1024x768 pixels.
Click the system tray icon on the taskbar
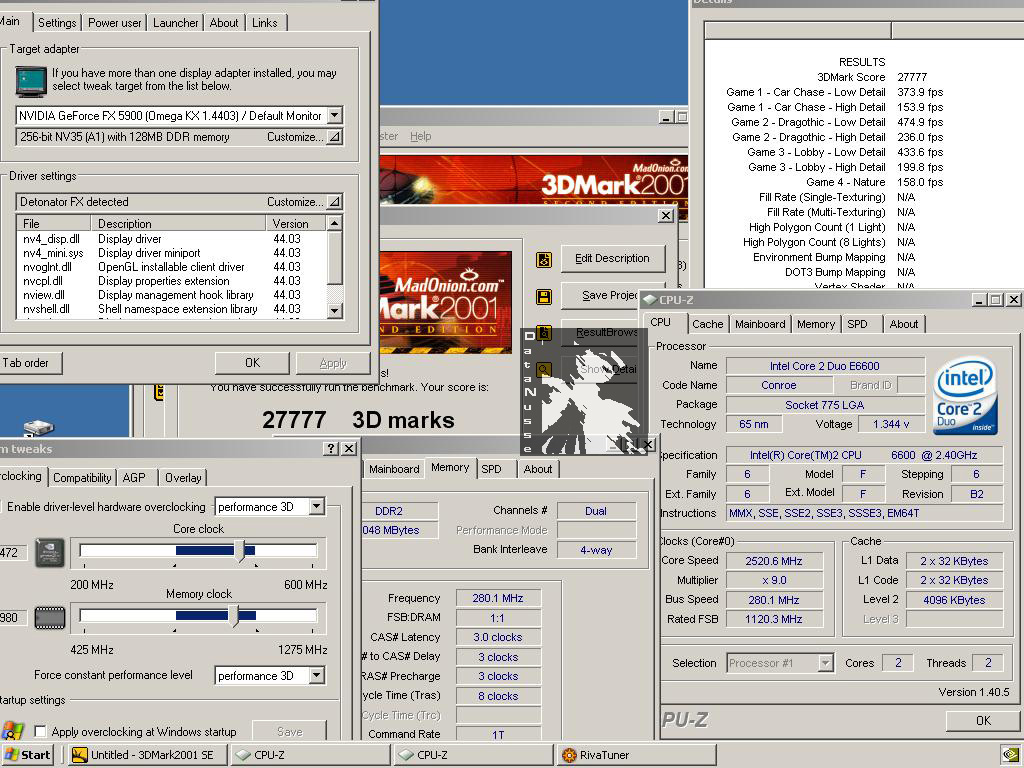click(1010, 754)
